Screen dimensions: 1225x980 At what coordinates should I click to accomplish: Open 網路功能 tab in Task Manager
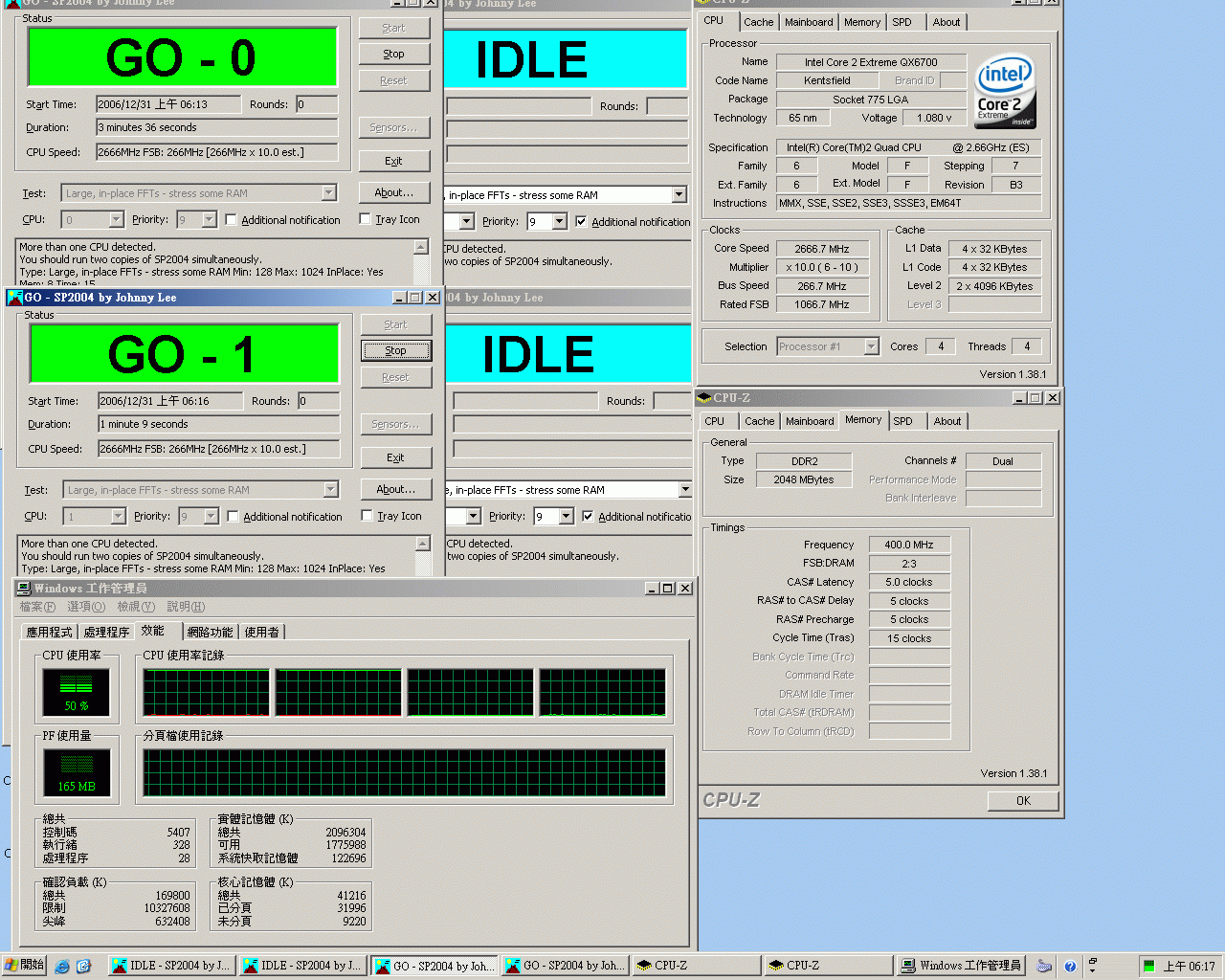(210, 633)
